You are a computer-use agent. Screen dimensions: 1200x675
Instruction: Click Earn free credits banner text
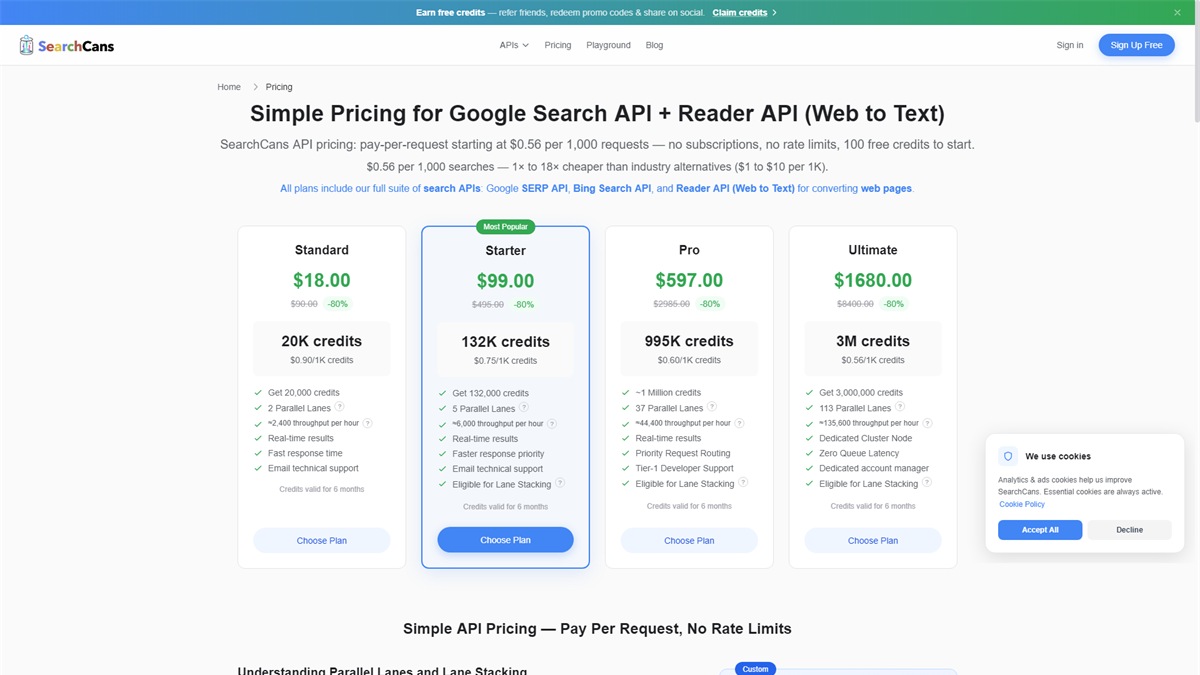[450, 13]
